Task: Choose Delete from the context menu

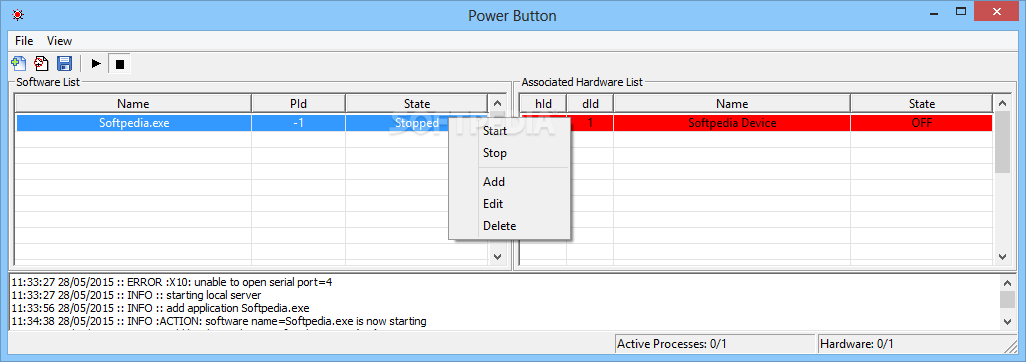Action: (509, 226)
